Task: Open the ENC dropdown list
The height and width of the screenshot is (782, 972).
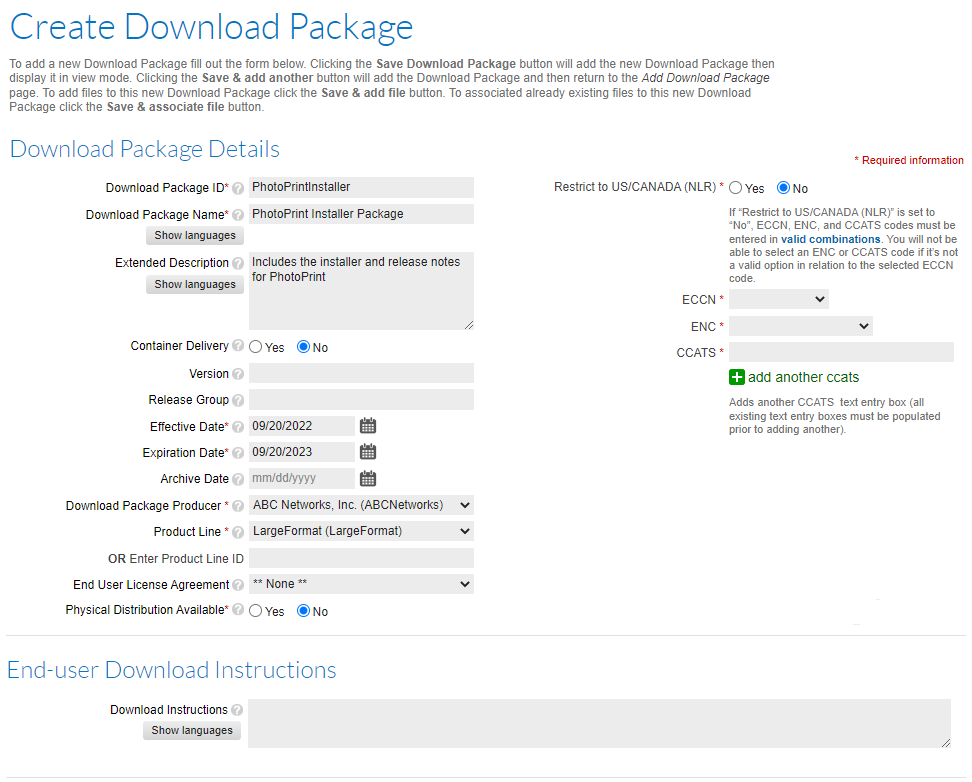Action: [x=801, y=326]
